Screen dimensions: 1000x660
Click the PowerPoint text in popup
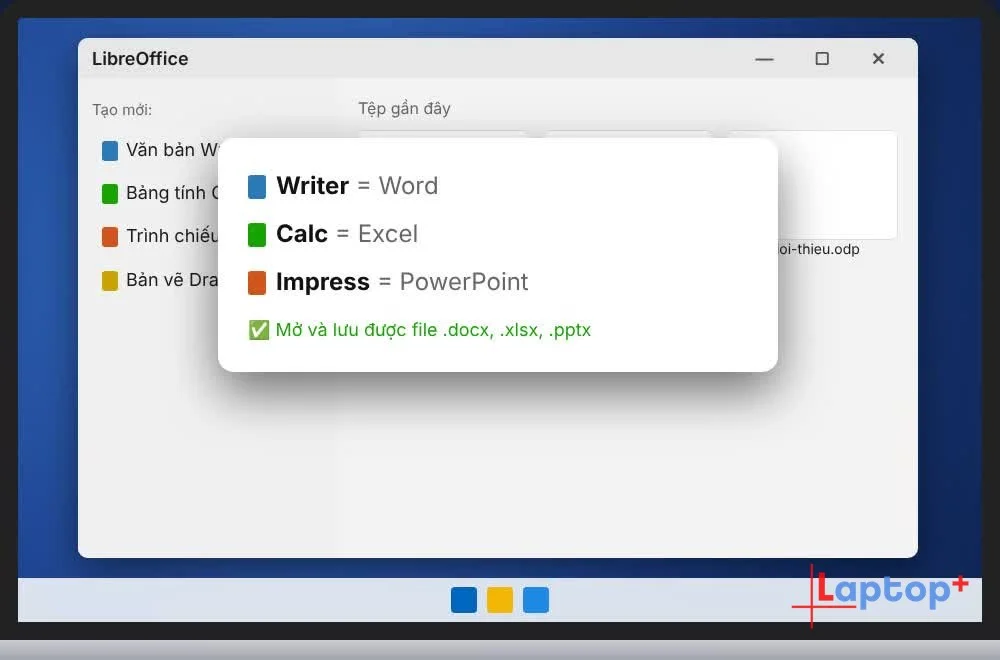pos(464,282)
